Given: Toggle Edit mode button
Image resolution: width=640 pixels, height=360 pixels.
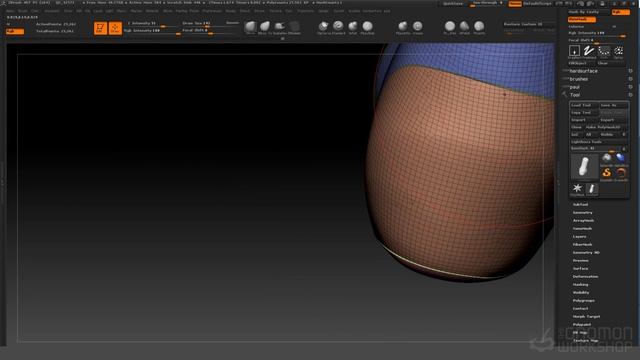Looking at the screenshot, I should pos(100,28).
